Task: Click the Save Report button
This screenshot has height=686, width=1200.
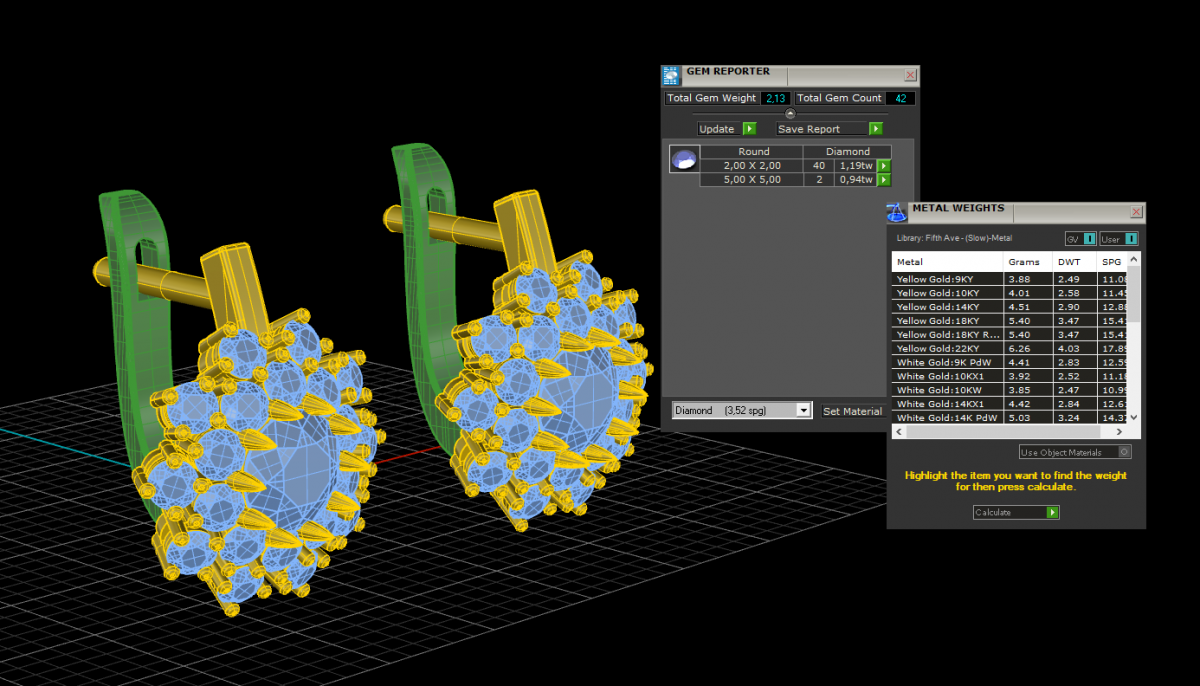Action: click(x=829, y=129)
